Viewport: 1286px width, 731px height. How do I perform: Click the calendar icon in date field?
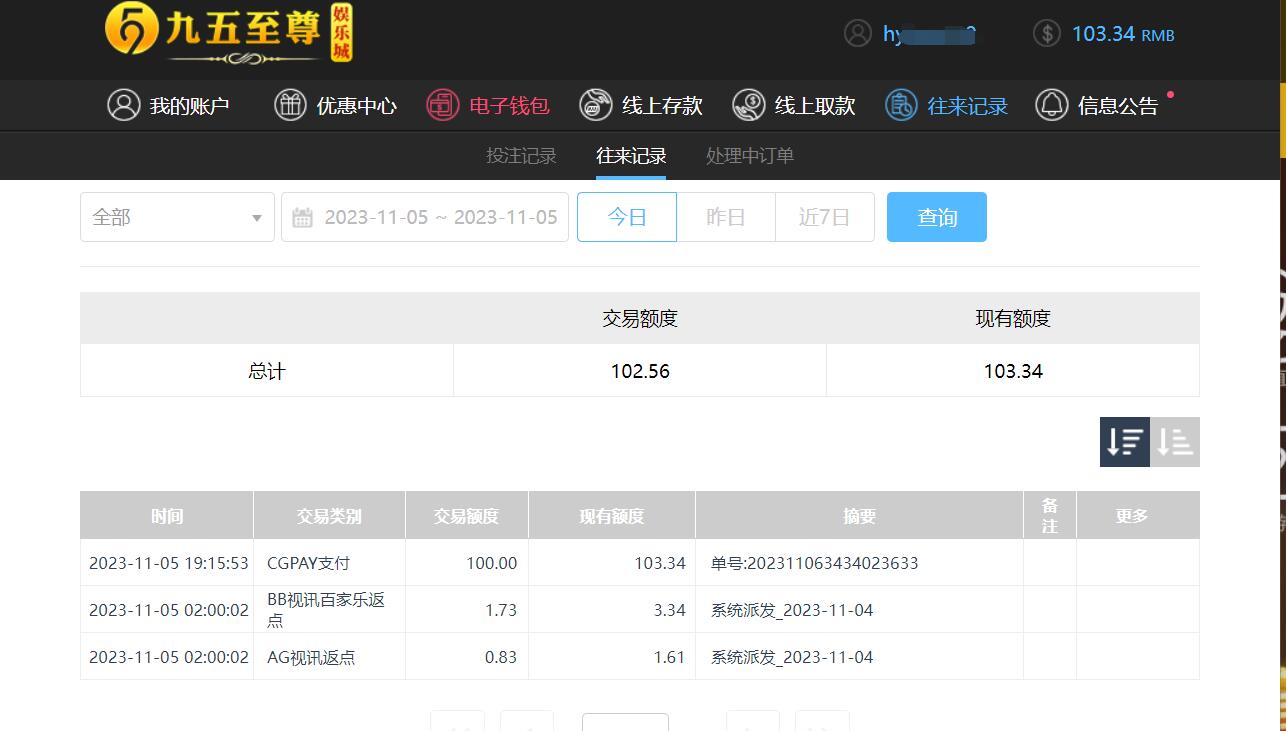tap(303, 217)
